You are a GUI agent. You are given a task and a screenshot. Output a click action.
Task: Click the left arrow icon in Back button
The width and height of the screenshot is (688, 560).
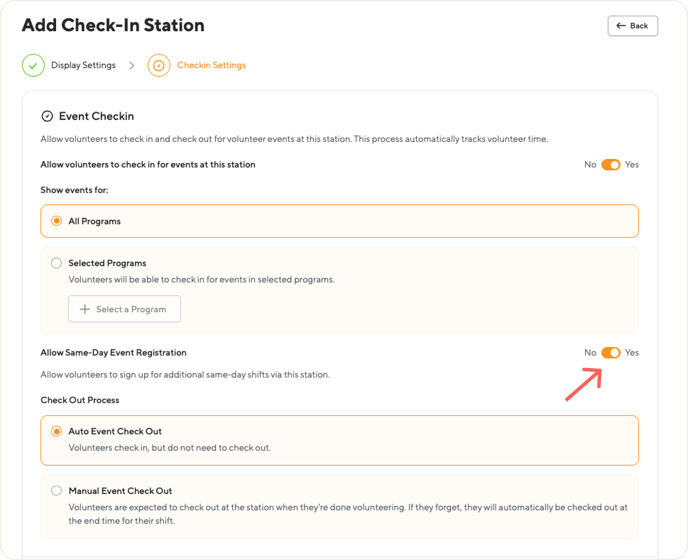coord(621,26)
